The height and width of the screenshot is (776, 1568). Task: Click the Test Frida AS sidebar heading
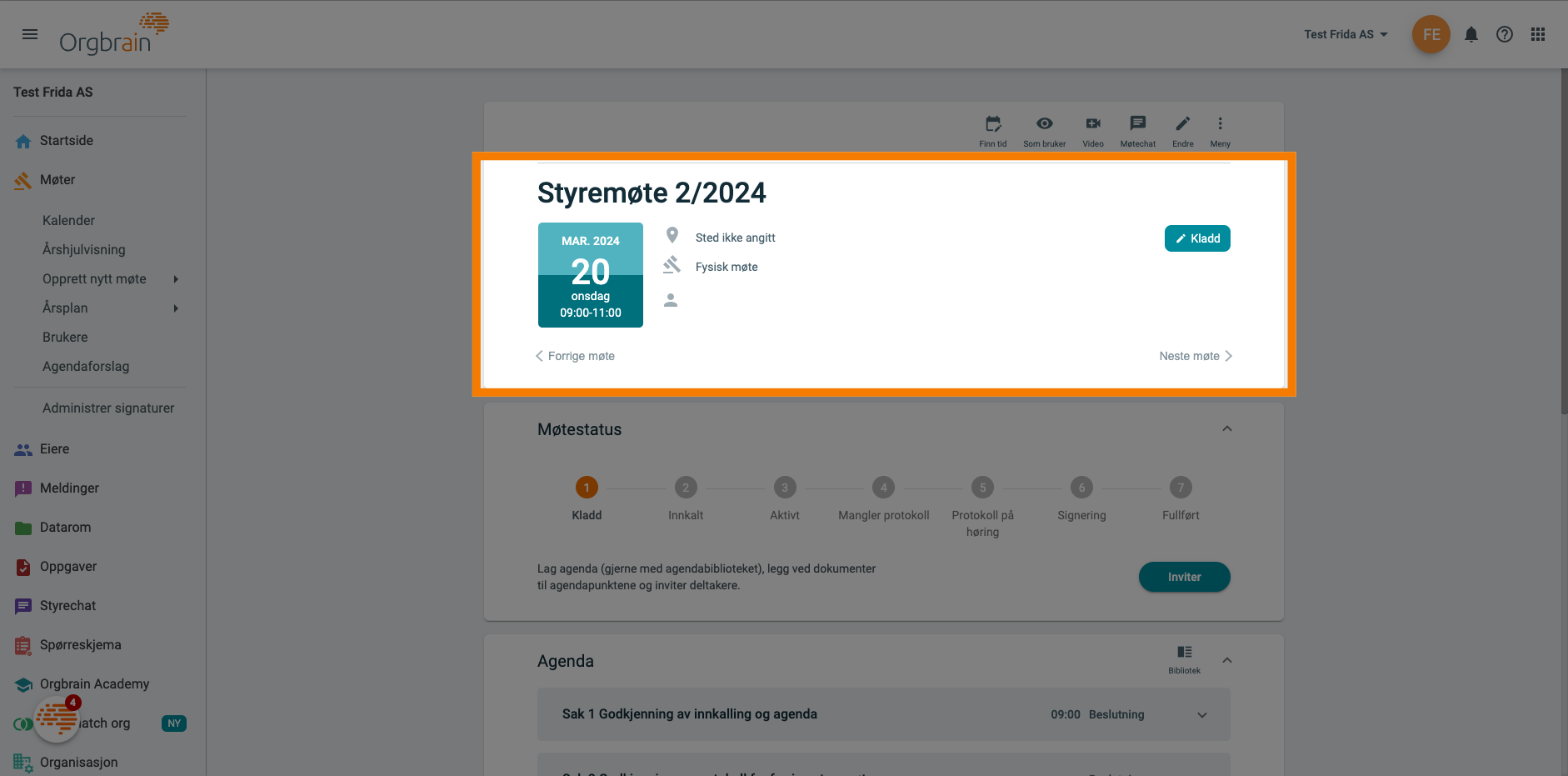point(53,93)
